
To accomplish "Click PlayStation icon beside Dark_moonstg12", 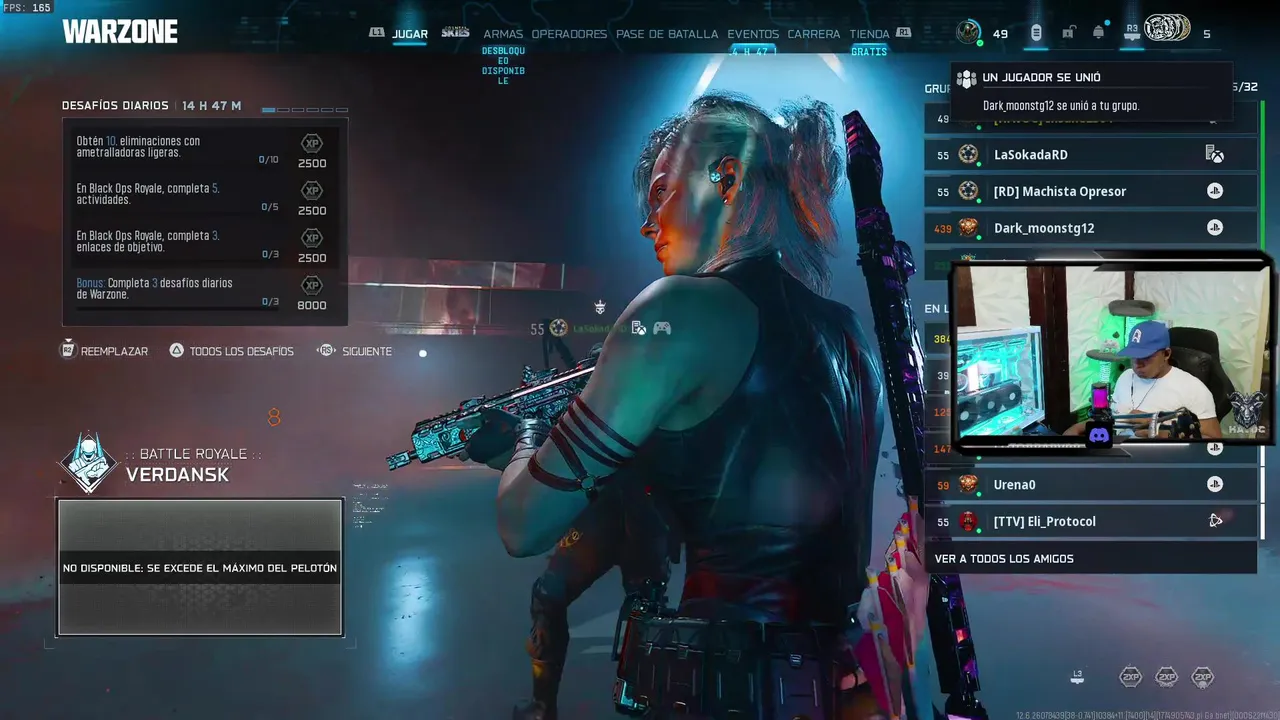I will click(1215, 228).
